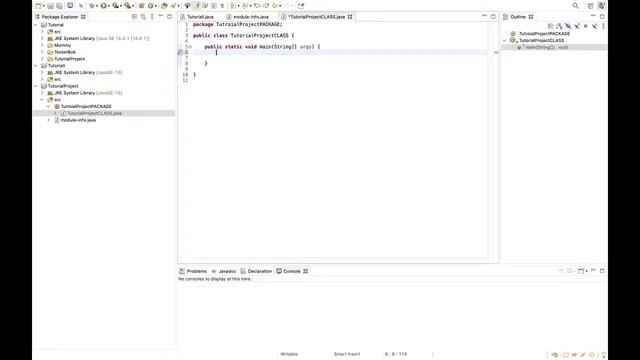The image size is (640, 360).
Task: Click the New file wizard icon
Action: tap(38, 6)
